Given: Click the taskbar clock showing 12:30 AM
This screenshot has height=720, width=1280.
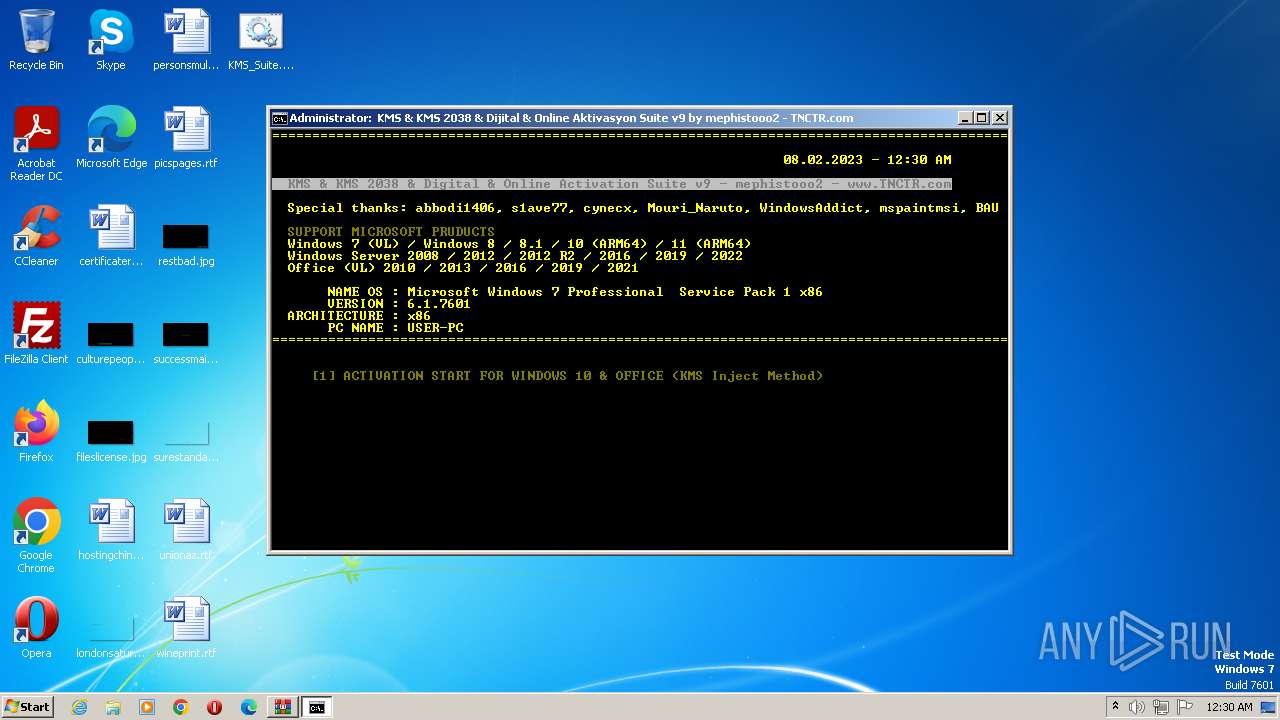Looking at the screenshot, I should [x=1229, y=707].
